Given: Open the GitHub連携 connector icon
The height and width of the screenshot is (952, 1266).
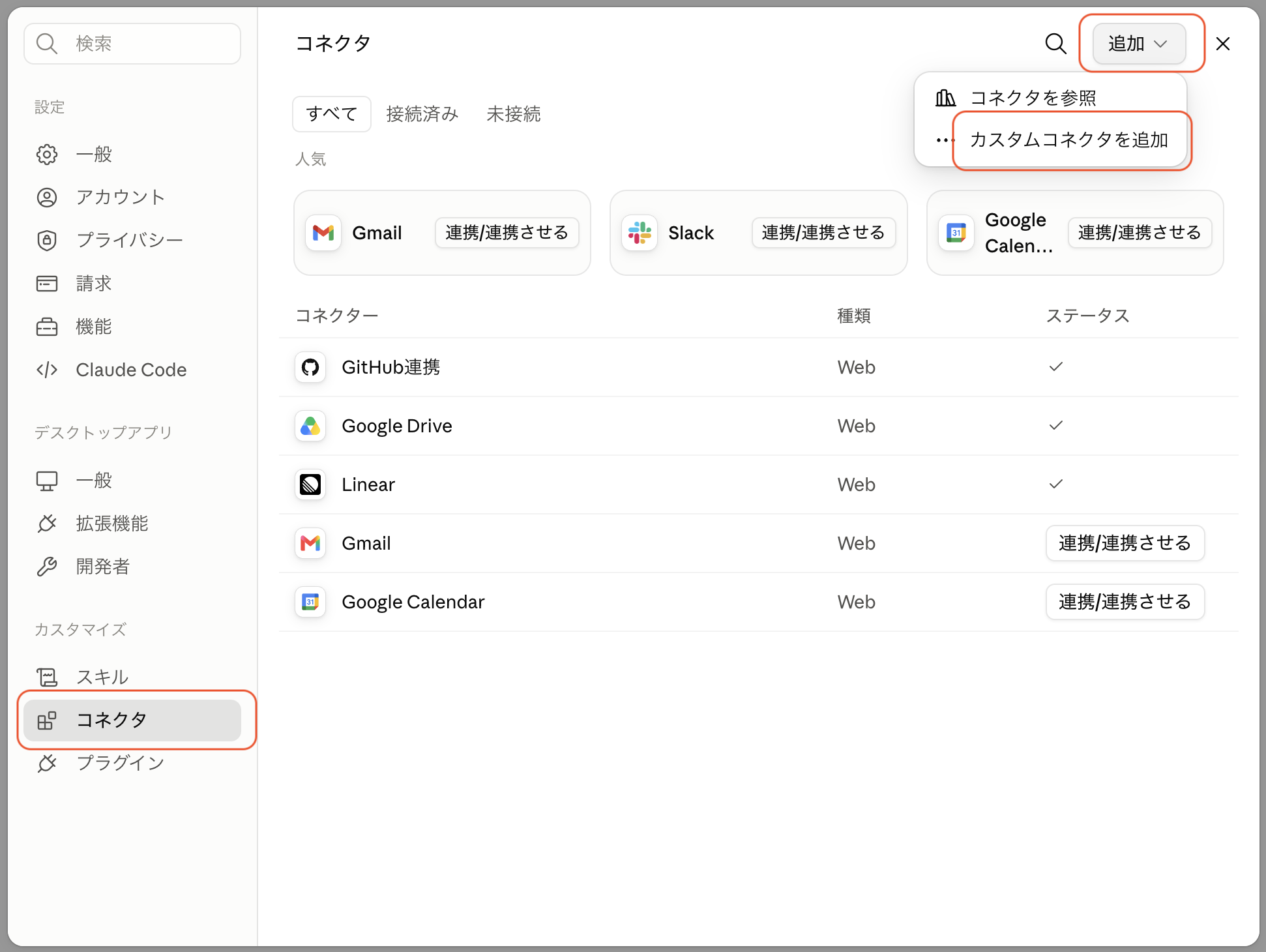Looking at the screenshot, I should (310, 367).
